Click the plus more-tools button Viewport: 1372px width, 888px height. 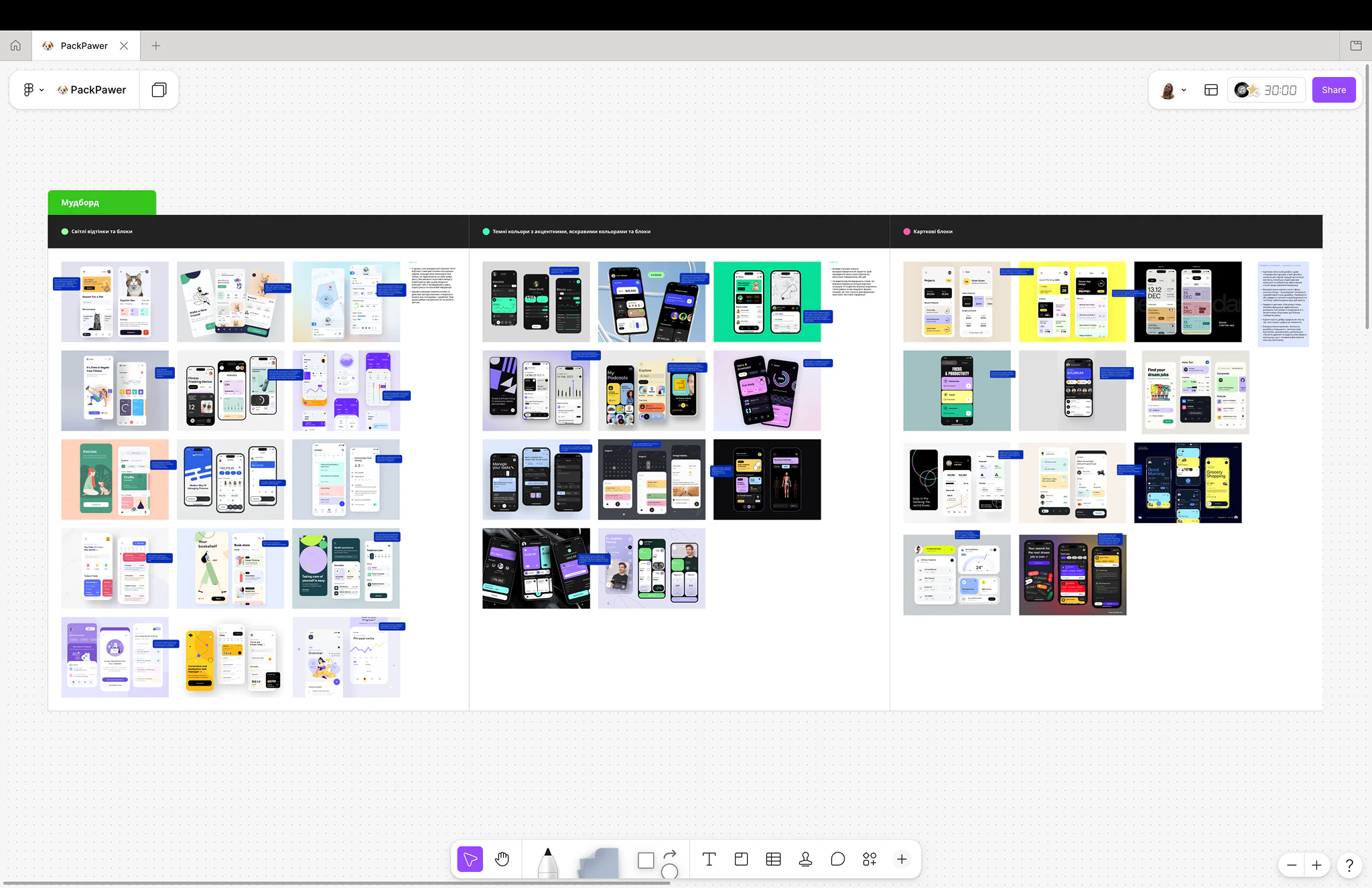pyautogui.click(x=902, y=859)
